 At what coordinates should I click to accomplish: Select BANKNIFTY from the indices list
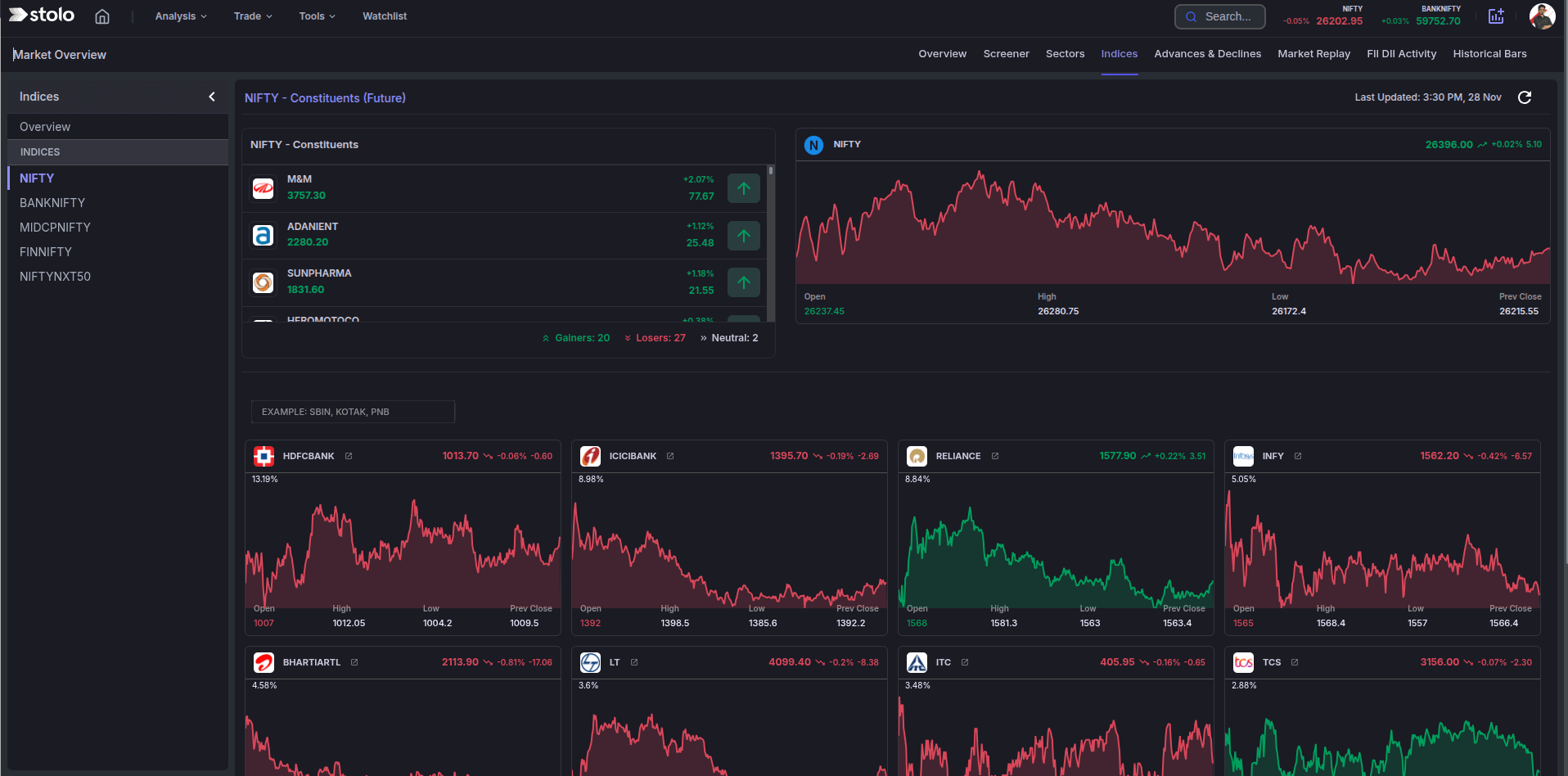(x=52, y=202)
